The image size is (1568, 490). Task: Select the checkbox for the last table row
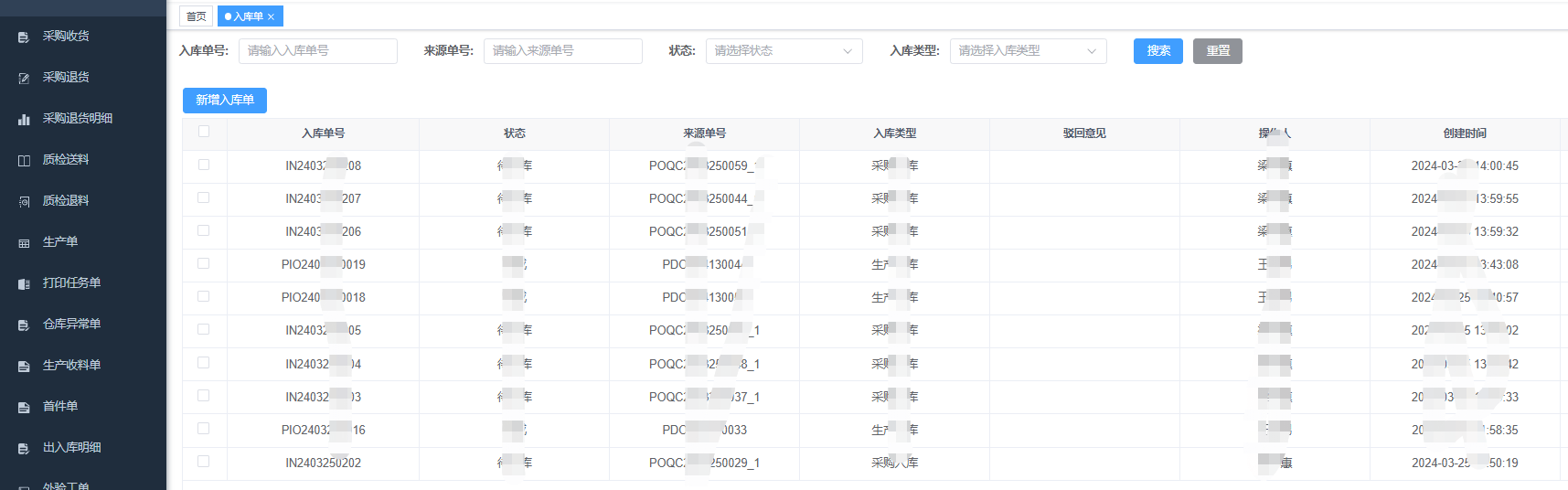point(204,462)
